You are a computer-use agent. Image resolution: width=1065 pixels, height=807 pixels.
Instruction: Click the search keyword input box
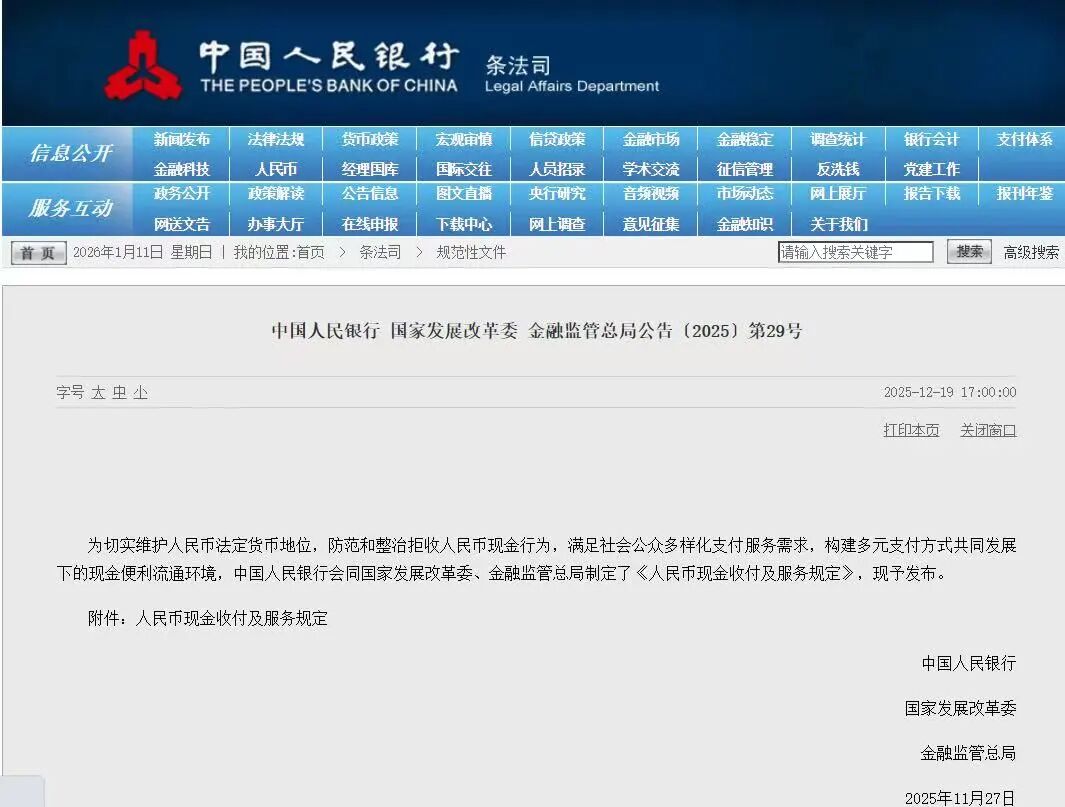855,251
